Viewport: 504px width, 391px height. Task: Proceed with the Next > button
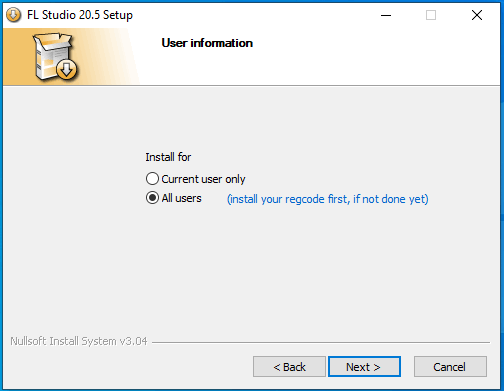coord(364,367)
